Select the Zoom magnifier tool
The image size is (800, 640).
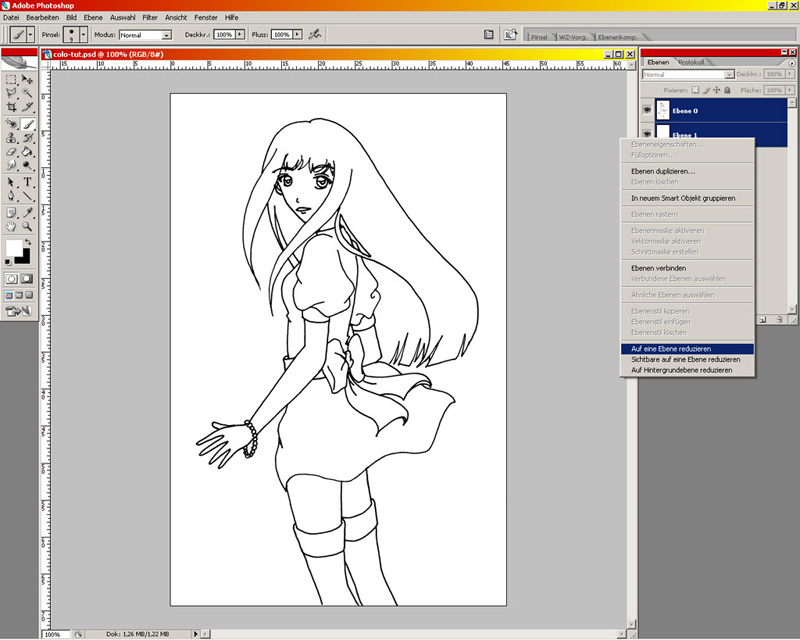(28, 227)
